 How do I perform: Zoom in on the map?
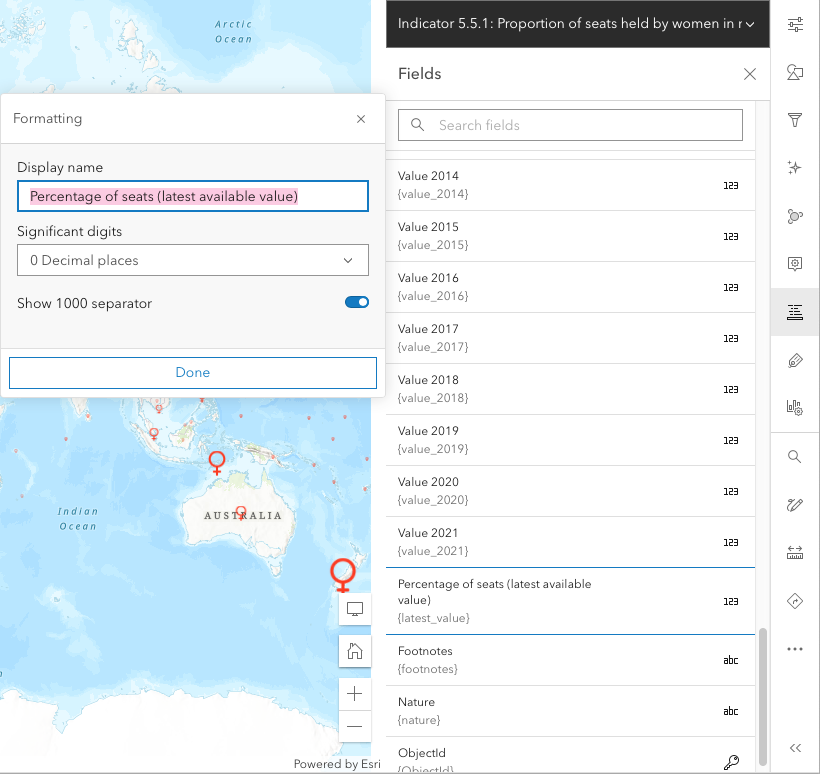pyautogui.click(x=355, y=693)
